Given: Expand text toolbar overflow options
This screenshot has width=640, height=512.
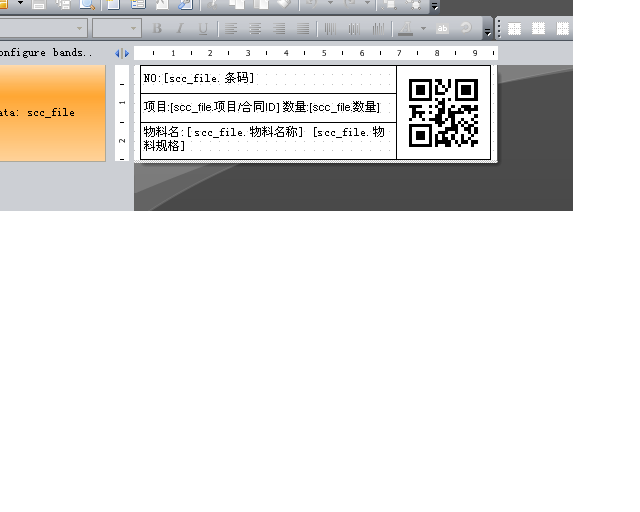Looking at the screenshot, I should point(487,31).
